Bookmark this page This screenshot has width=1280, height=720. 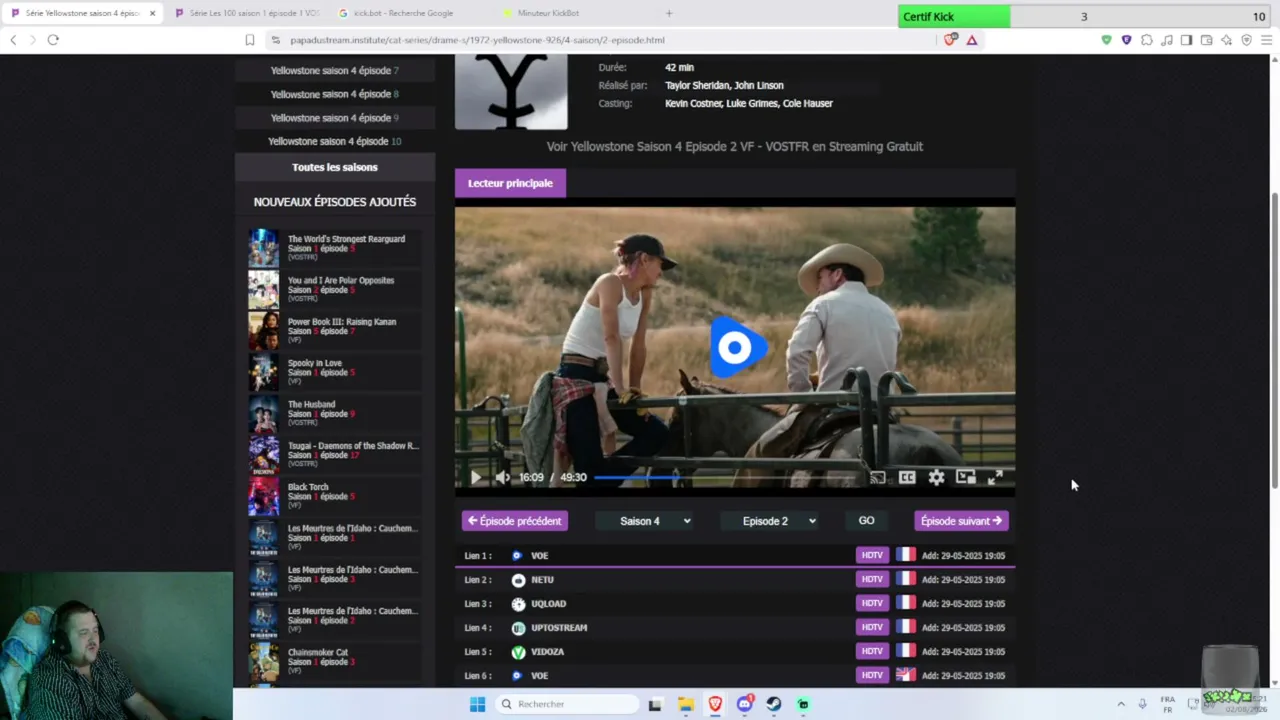(x=250, y=40)
